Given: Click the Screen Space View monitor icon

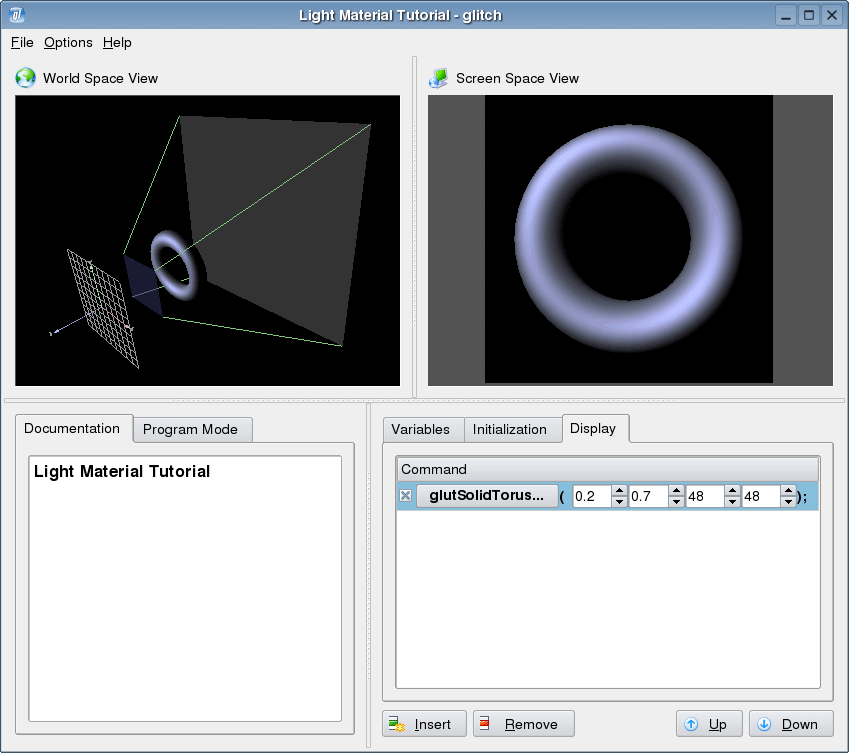Looking at the screenshot, I should pyautogui.click(x=438, y=78).
